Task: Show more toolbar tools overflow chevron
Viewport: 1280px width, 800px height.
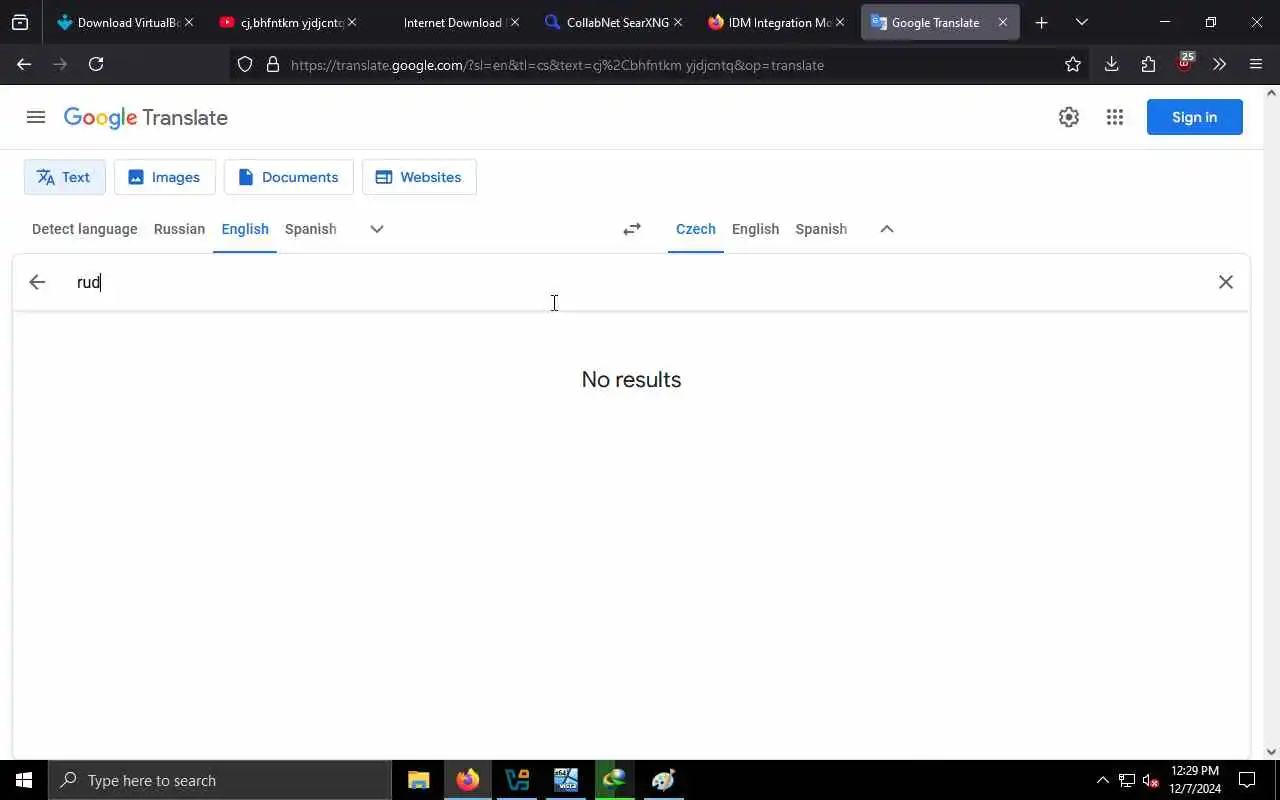Action: 1219,64
